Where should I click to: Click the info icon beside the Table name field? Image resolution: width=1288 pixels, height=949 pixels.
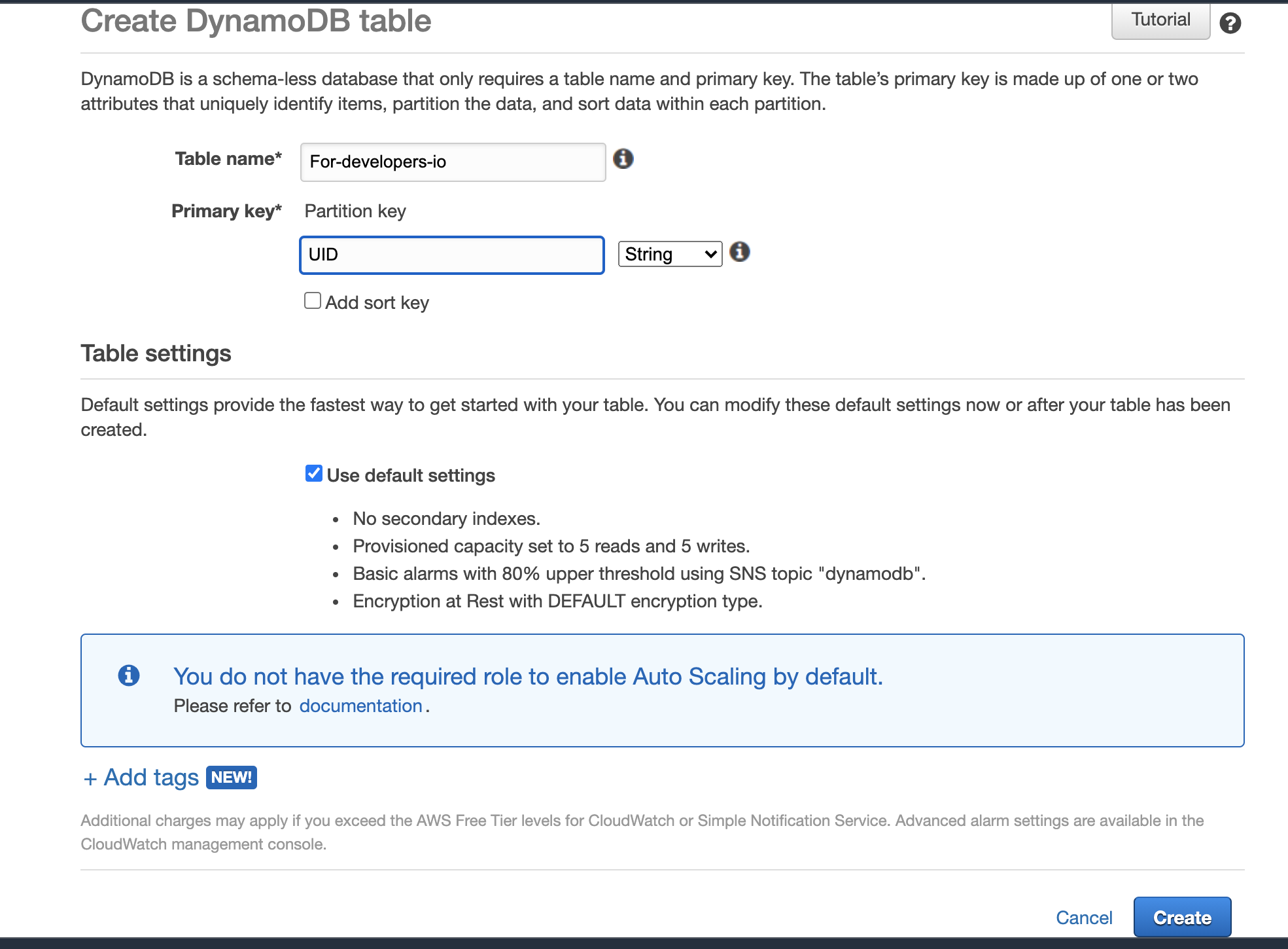pyautogui.click(x=624, y=159)
